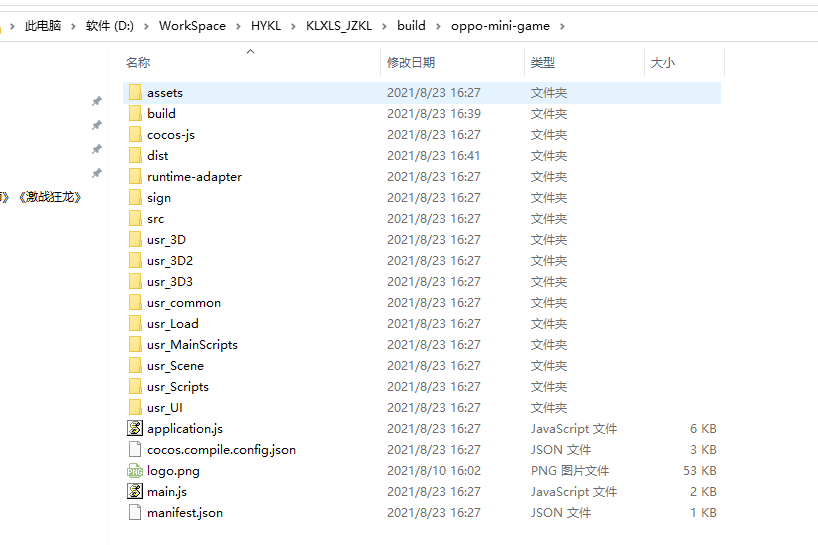Click the usr_3D2 folder icon
The image size is (818, 545).
coord(135,260)
